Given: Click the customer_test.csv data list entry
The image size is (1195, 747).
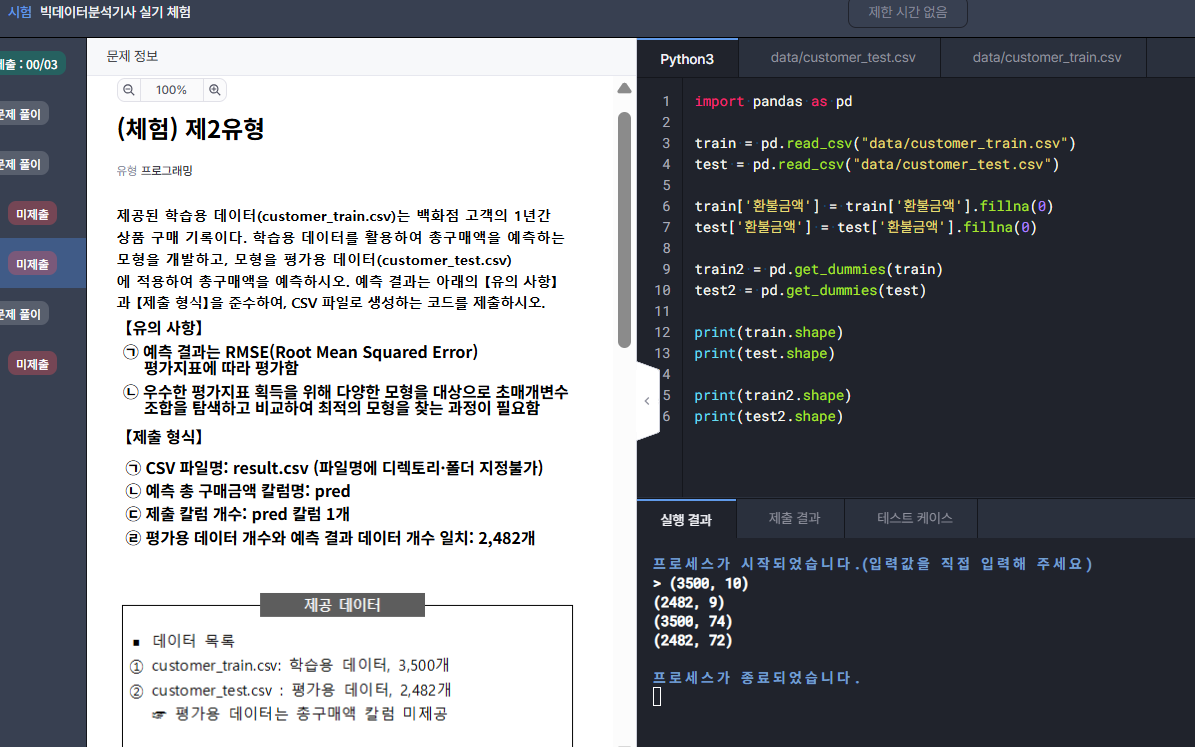Looking at the screenshot, I should 290,690.
